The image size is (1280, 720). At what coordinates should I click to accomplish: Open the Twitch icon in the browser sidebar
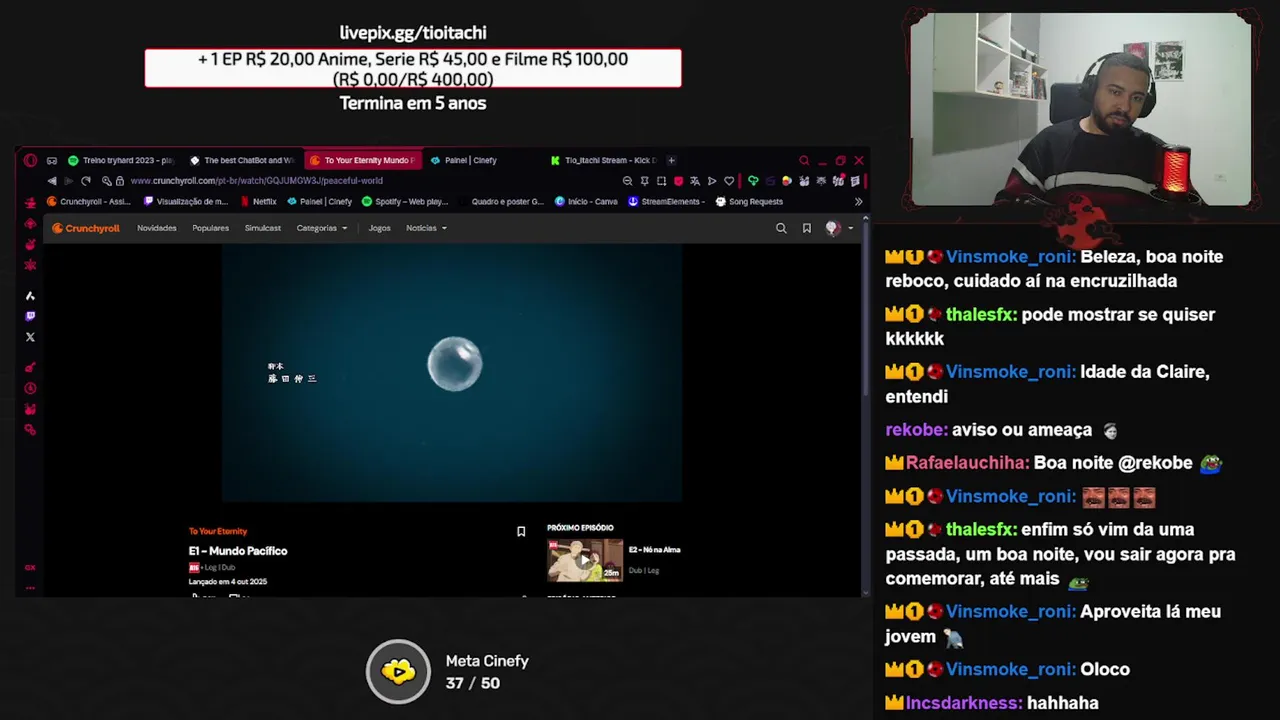pyautogui.click(x=30, y=316)
